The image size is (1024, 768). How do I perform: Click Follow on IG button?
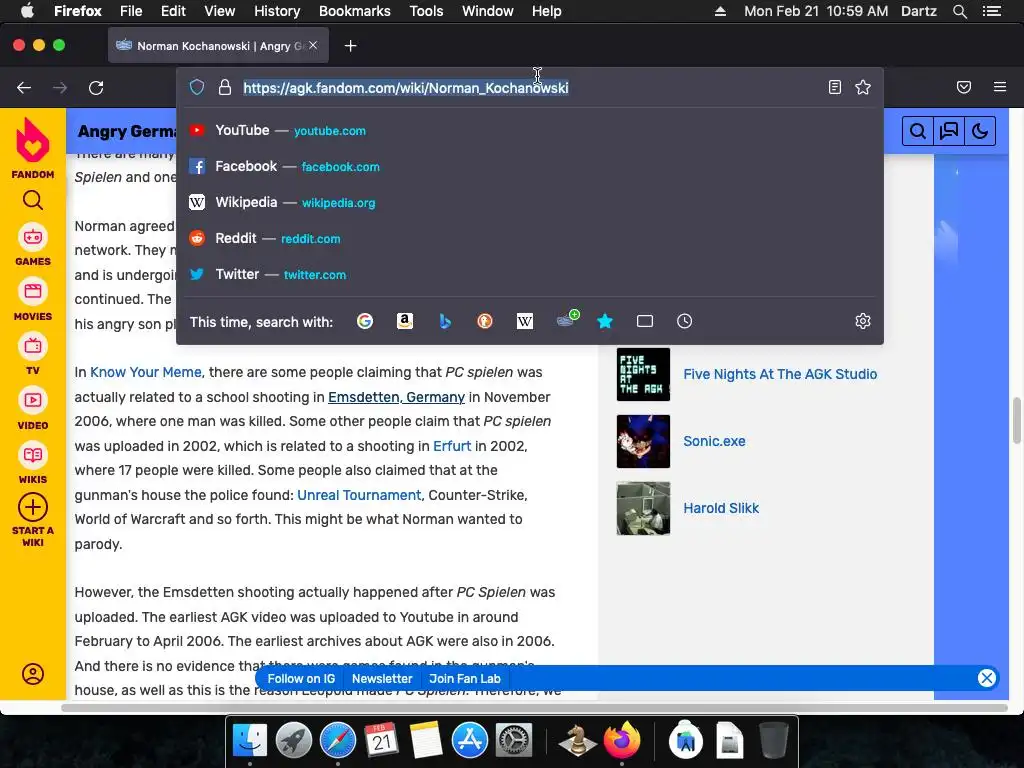tap(301, 679)
